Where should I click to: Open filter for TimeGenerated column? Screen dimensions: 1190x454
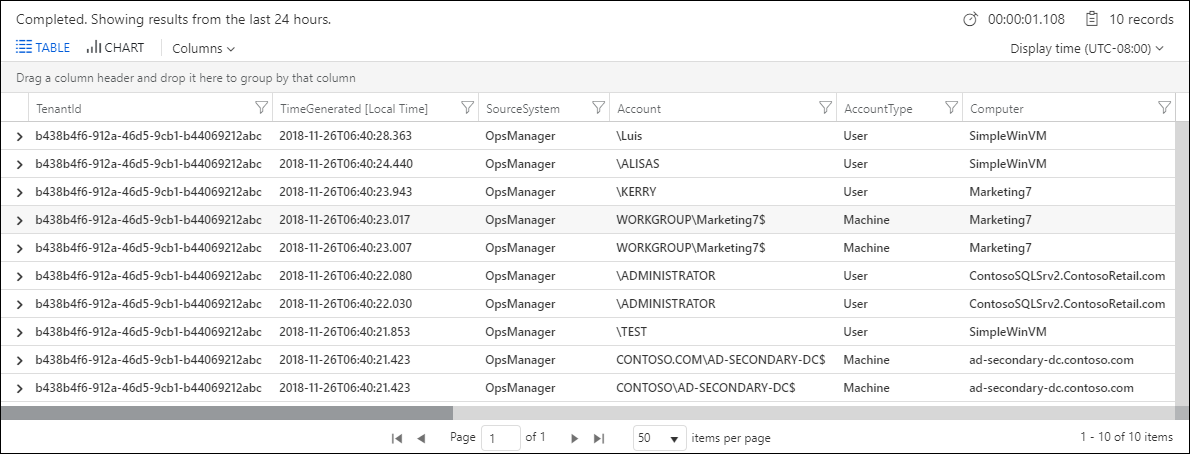click(x=466, y=108)
